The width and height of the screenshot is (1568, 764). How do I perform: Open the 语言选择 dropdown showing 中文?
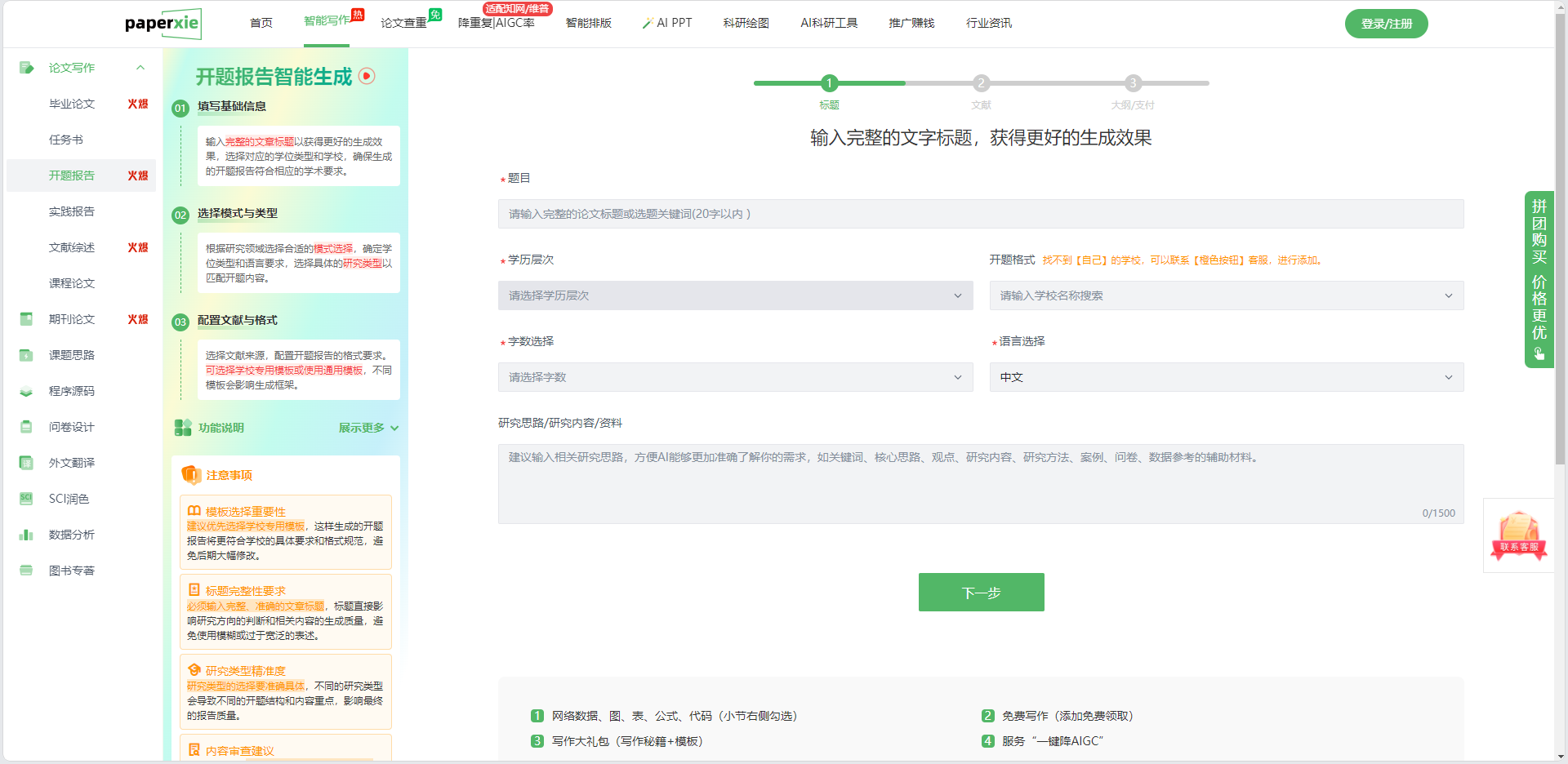click(x=1226, y=377)
